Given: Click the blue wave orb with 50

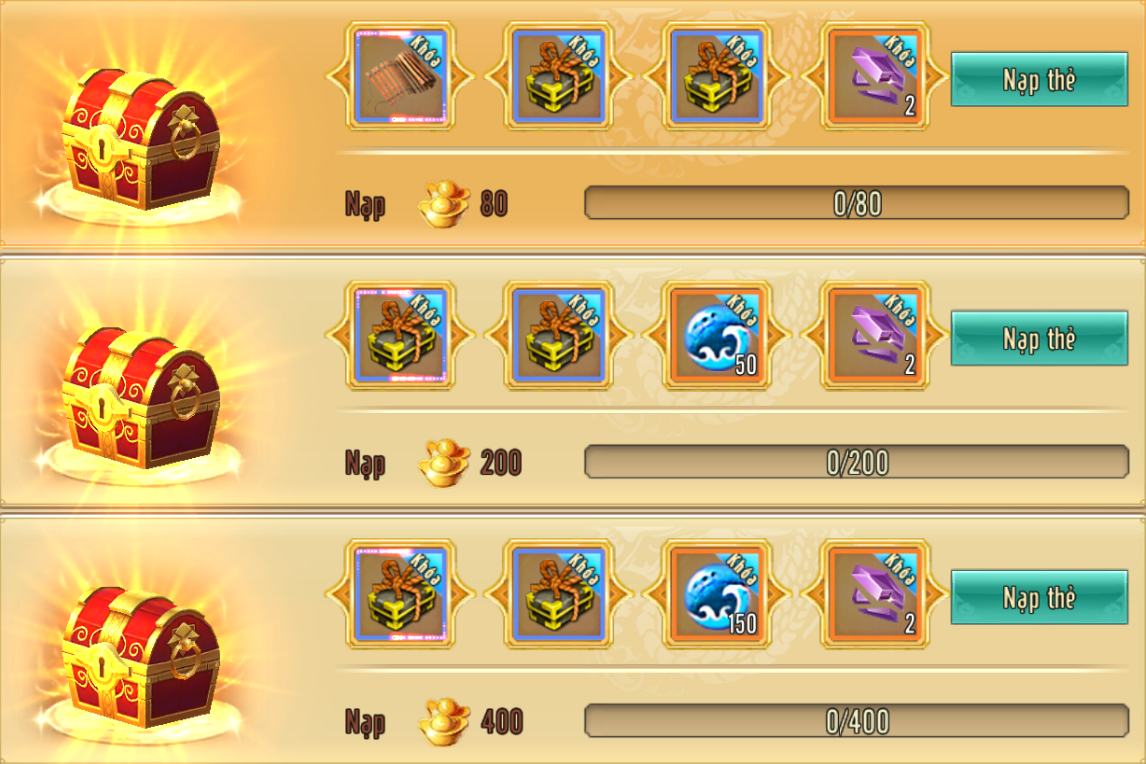Looking at the screenshot, I should (x=717, y=336).
